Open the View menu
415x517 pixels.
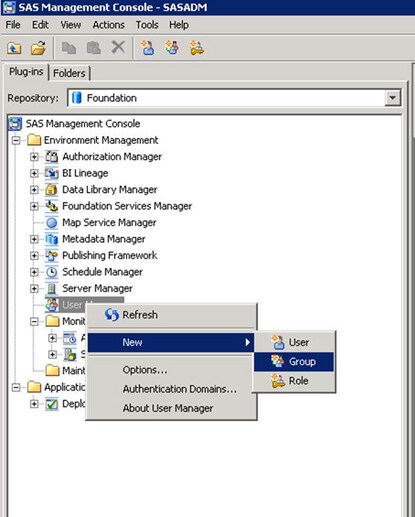[x=71, y=25]
